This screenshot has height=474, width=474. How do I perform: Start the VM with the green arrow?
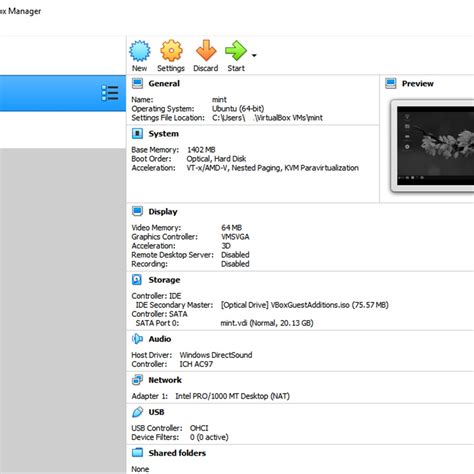[236, 51]
